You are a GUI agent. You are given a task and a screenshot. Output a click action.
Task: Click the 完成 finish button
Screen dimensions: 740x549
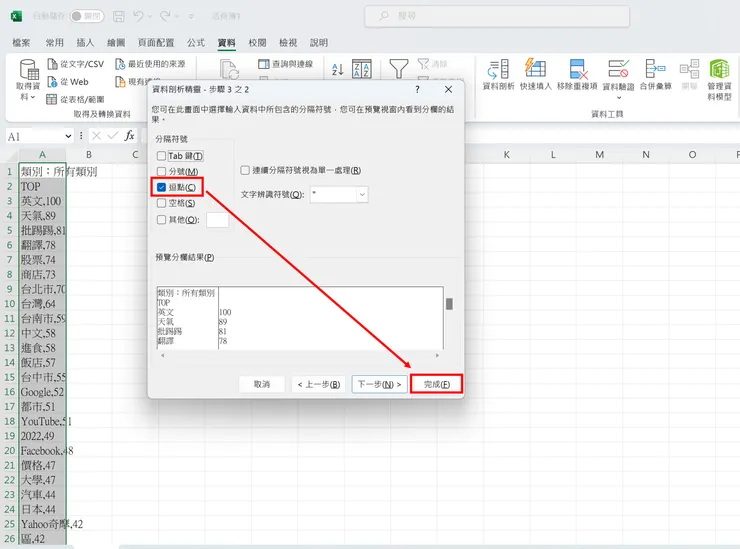(x=437, y=384)
